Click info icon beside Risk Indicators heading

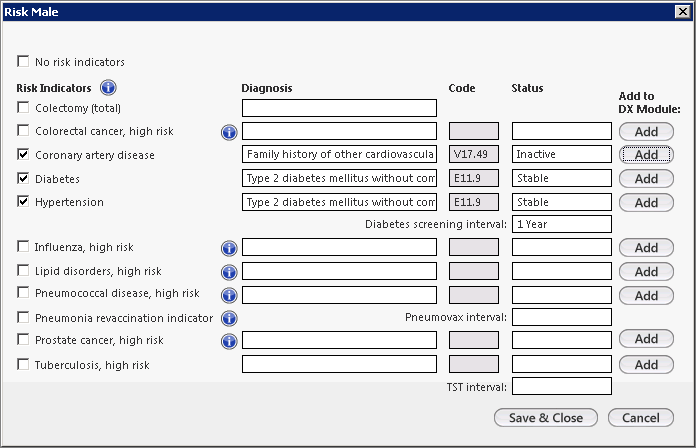pos(108,88)
